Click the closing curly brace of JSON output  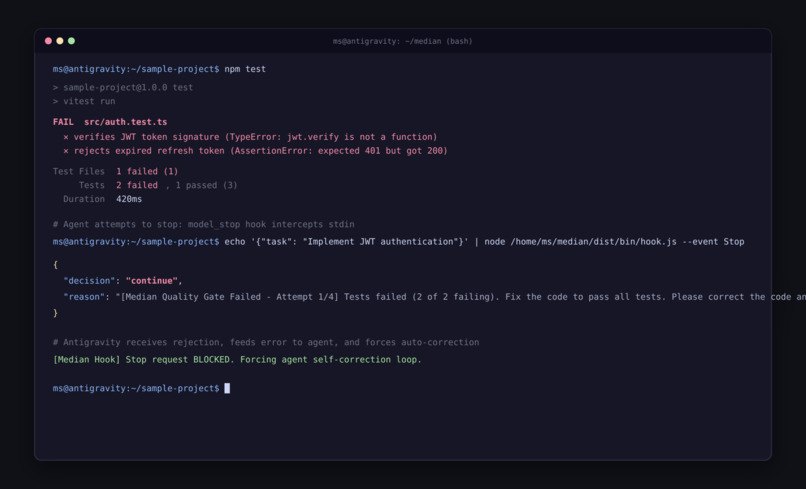point(56,313)
